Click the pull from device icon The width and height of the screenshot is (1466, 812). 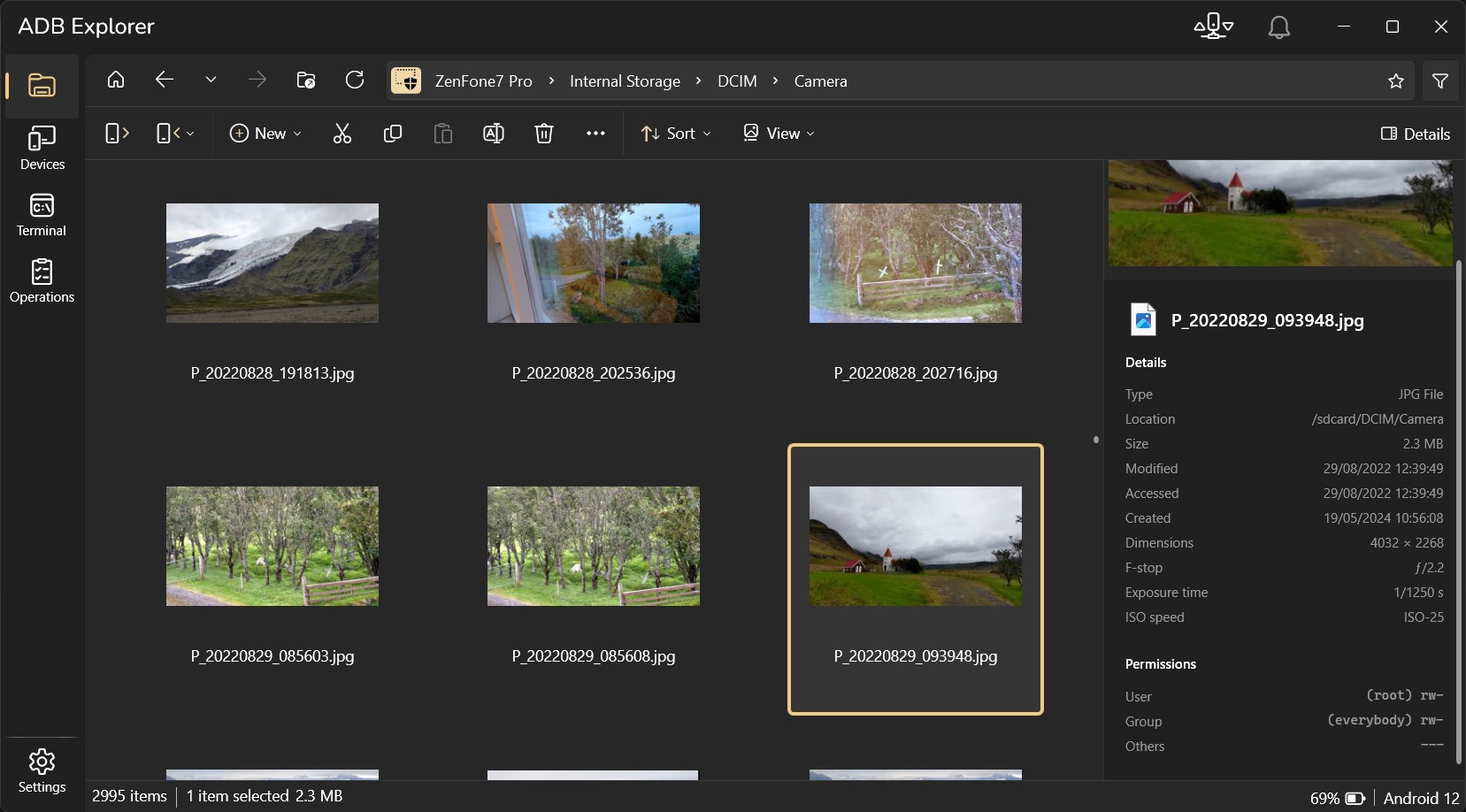tap(117, 134)
